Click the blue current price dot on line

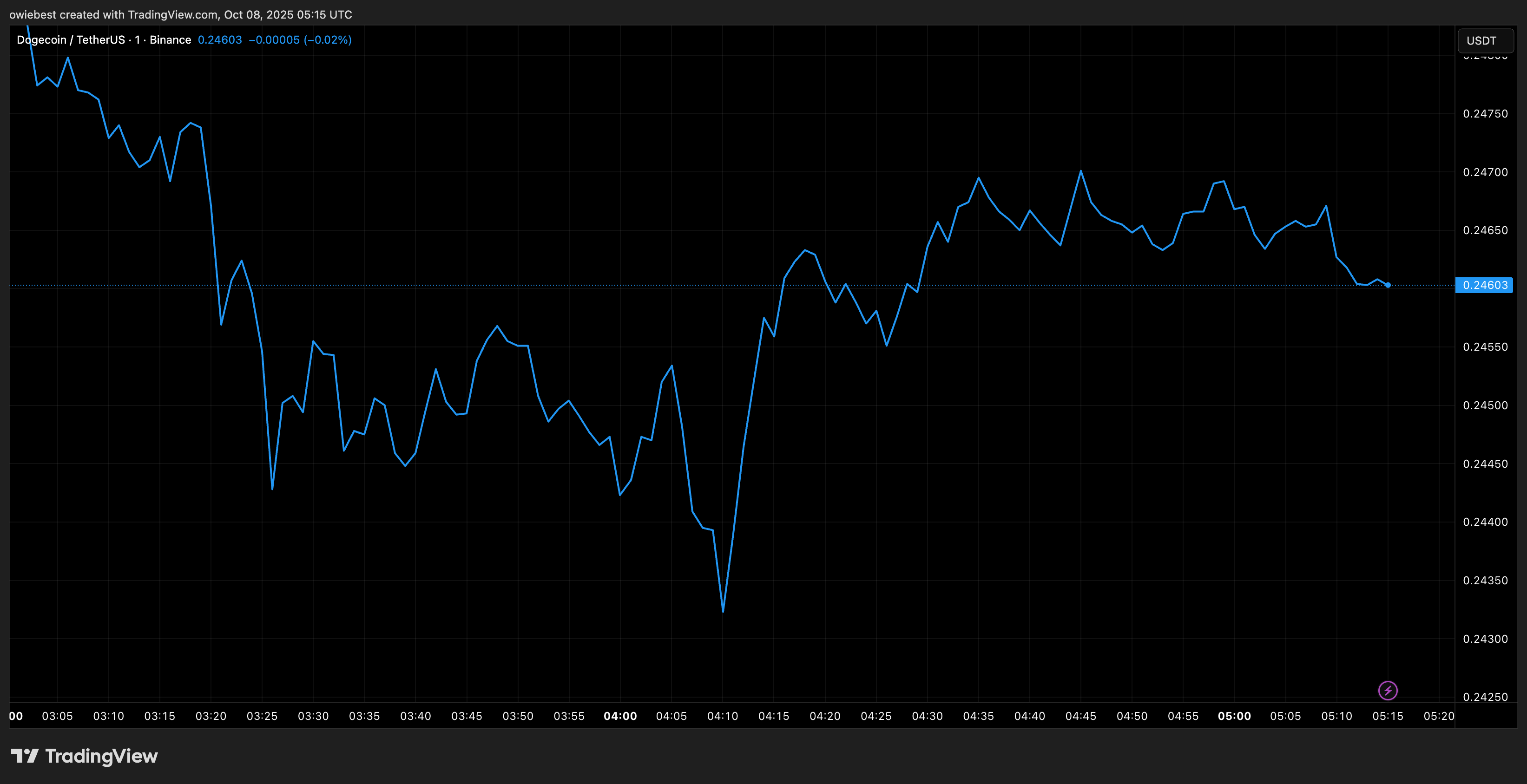click(x=1388, y=285)
